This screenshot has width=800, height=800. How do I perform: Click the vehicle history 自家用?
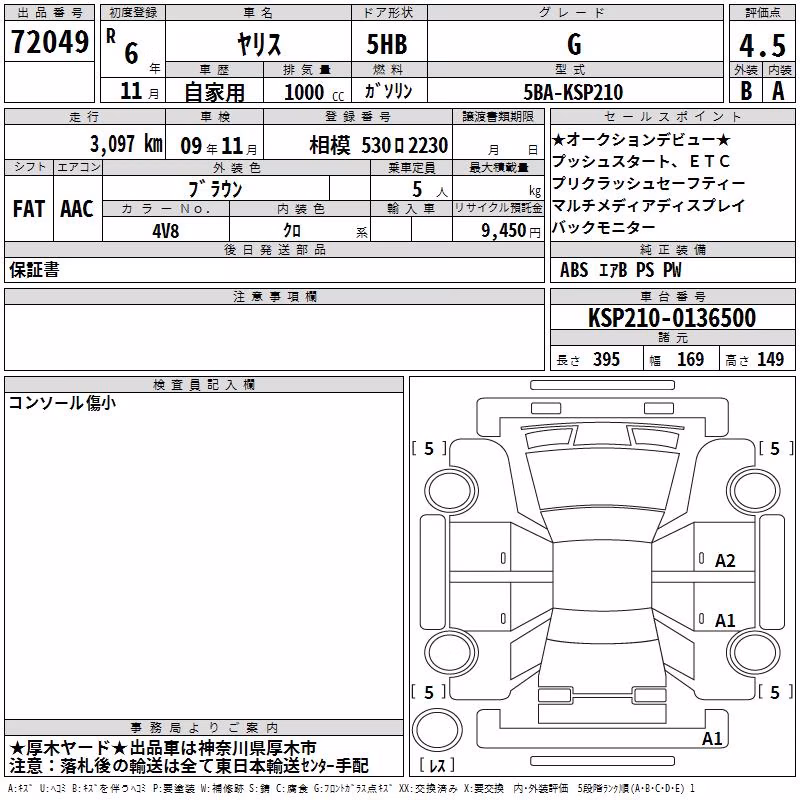pos(214,92)
